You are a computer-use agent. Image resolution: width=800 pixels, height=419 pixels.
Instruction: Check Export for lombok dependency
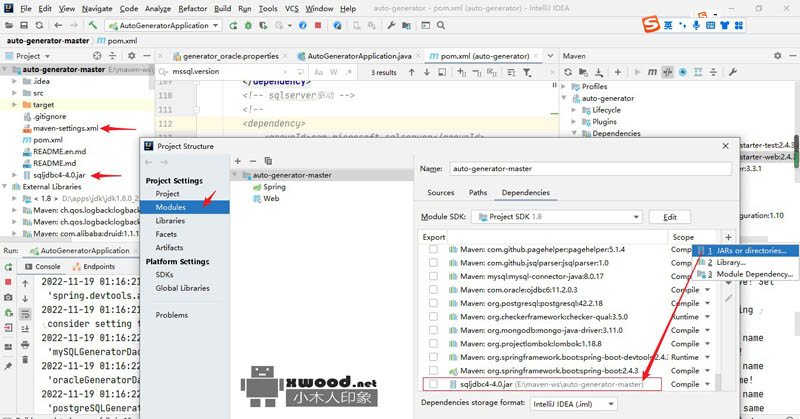coord(433,343)
